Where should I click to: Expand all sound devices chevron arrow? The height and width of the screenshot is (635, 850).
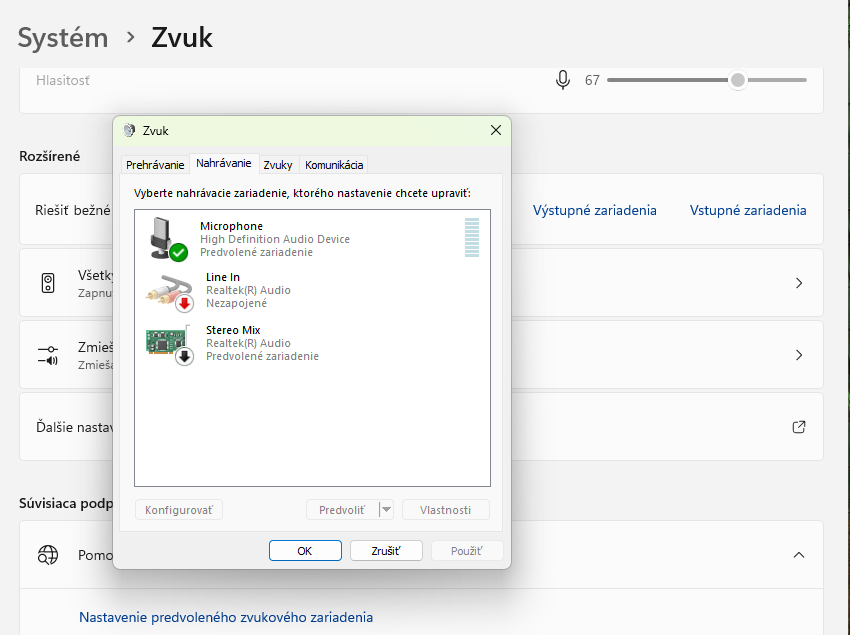pos(799,283)
